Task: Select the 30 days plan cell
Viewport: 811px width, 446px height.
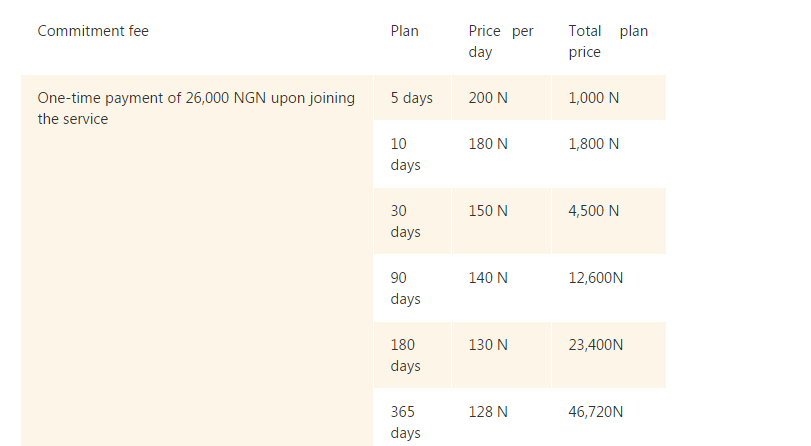Action: [x=405, y=221]
